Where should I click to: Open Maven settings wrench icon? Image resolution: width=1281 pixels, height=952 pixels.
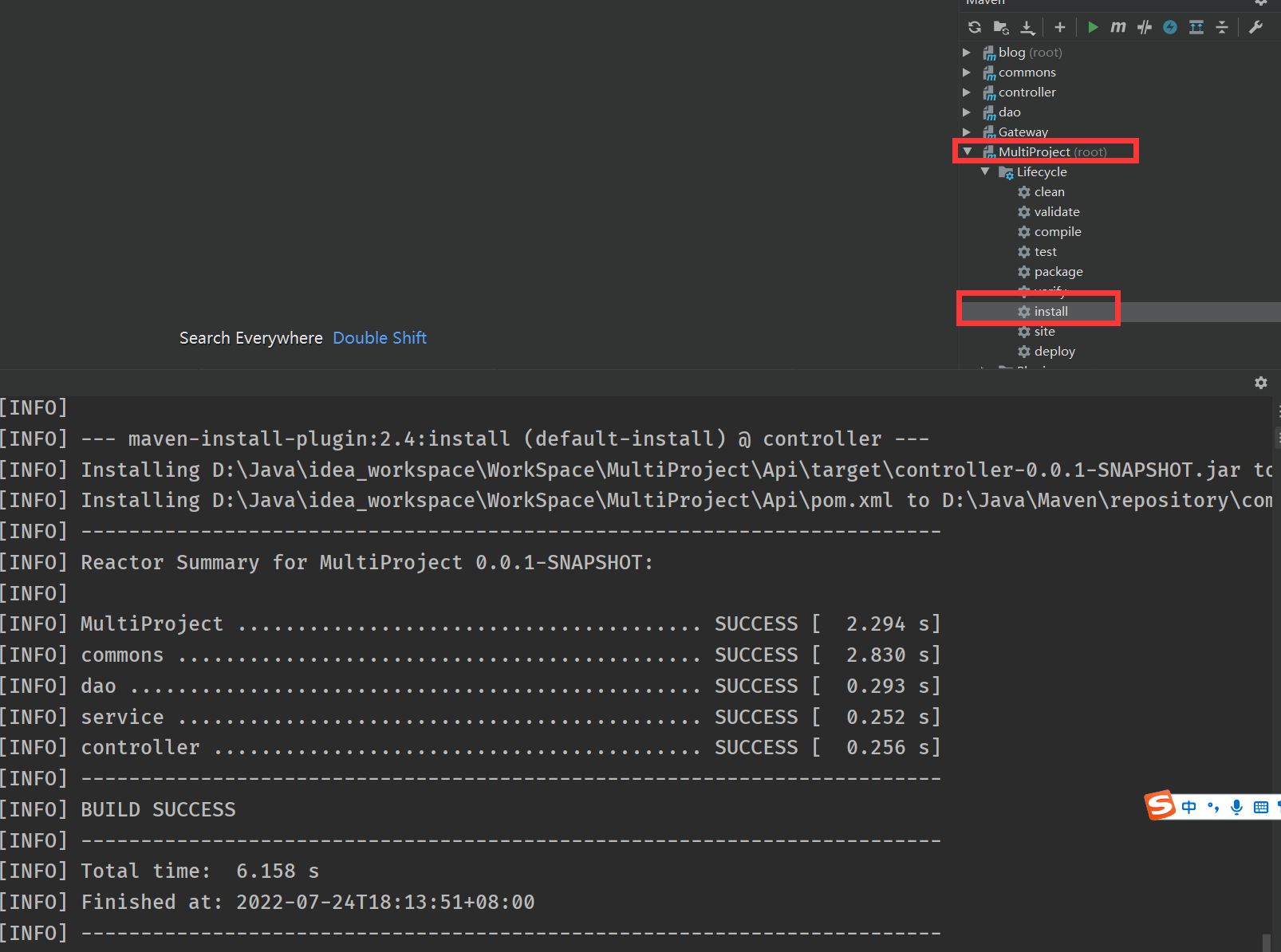(1255, 27)
